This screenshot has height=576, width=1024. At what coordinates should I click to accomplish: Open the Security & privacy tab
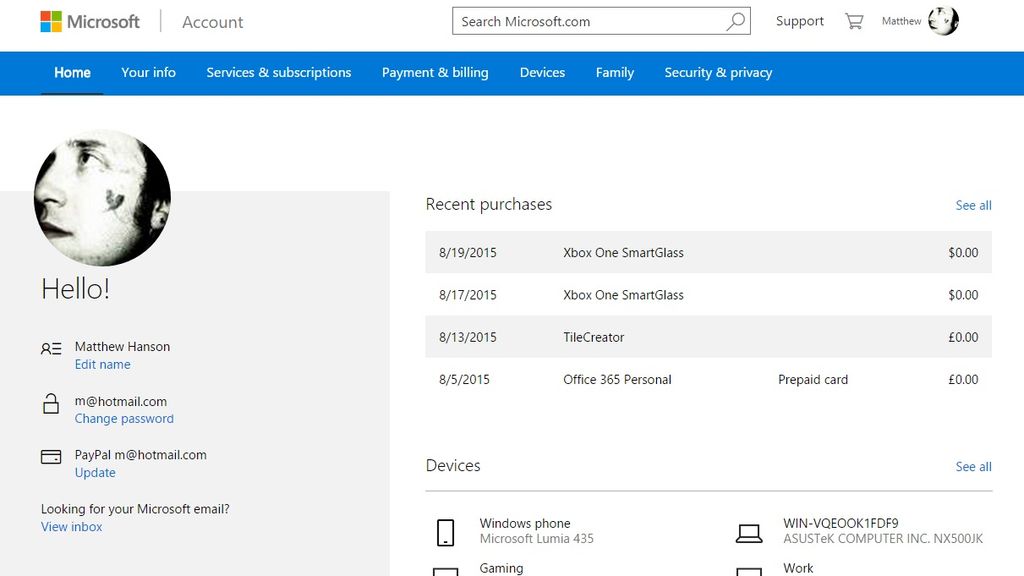pos(718,72)
